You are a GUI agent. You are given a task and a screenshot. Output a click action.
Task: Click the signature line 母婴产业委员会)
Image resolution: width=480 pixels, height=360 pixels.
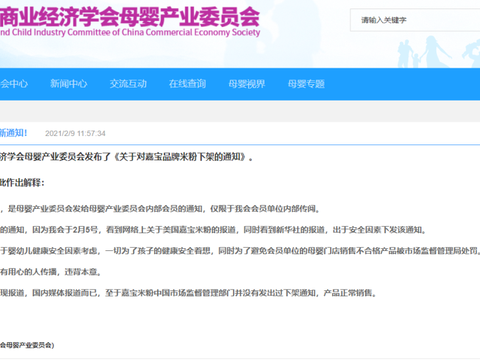tap(27, 345)
